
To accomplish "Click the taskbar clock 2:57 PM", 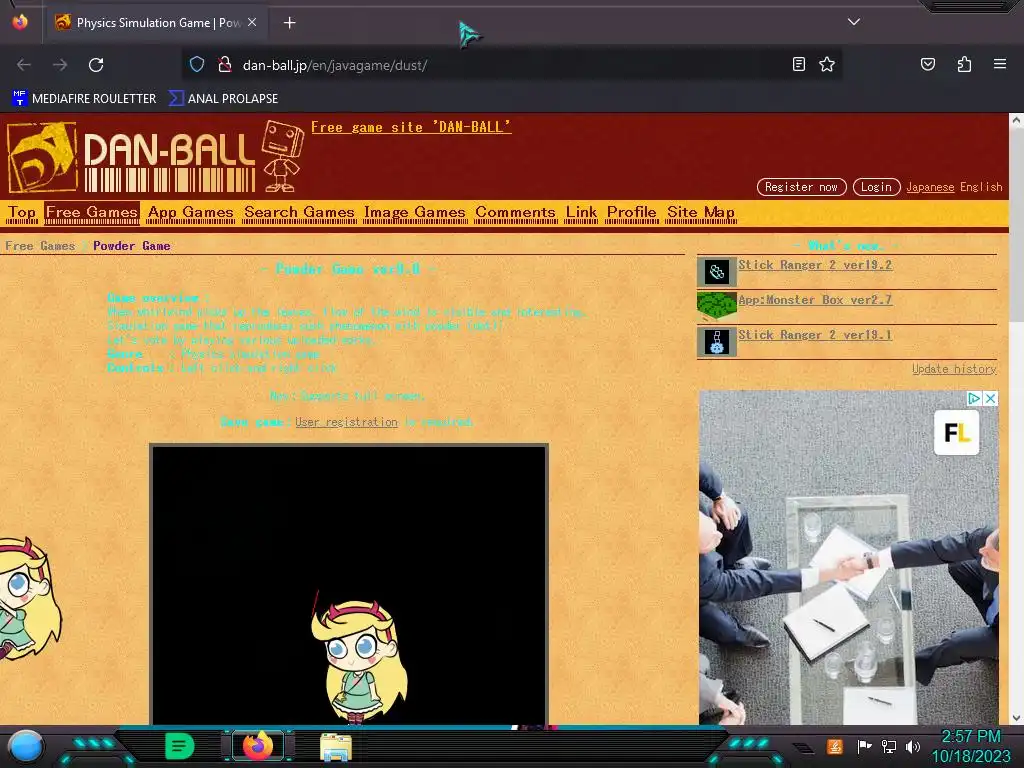I will click(970, 737).
